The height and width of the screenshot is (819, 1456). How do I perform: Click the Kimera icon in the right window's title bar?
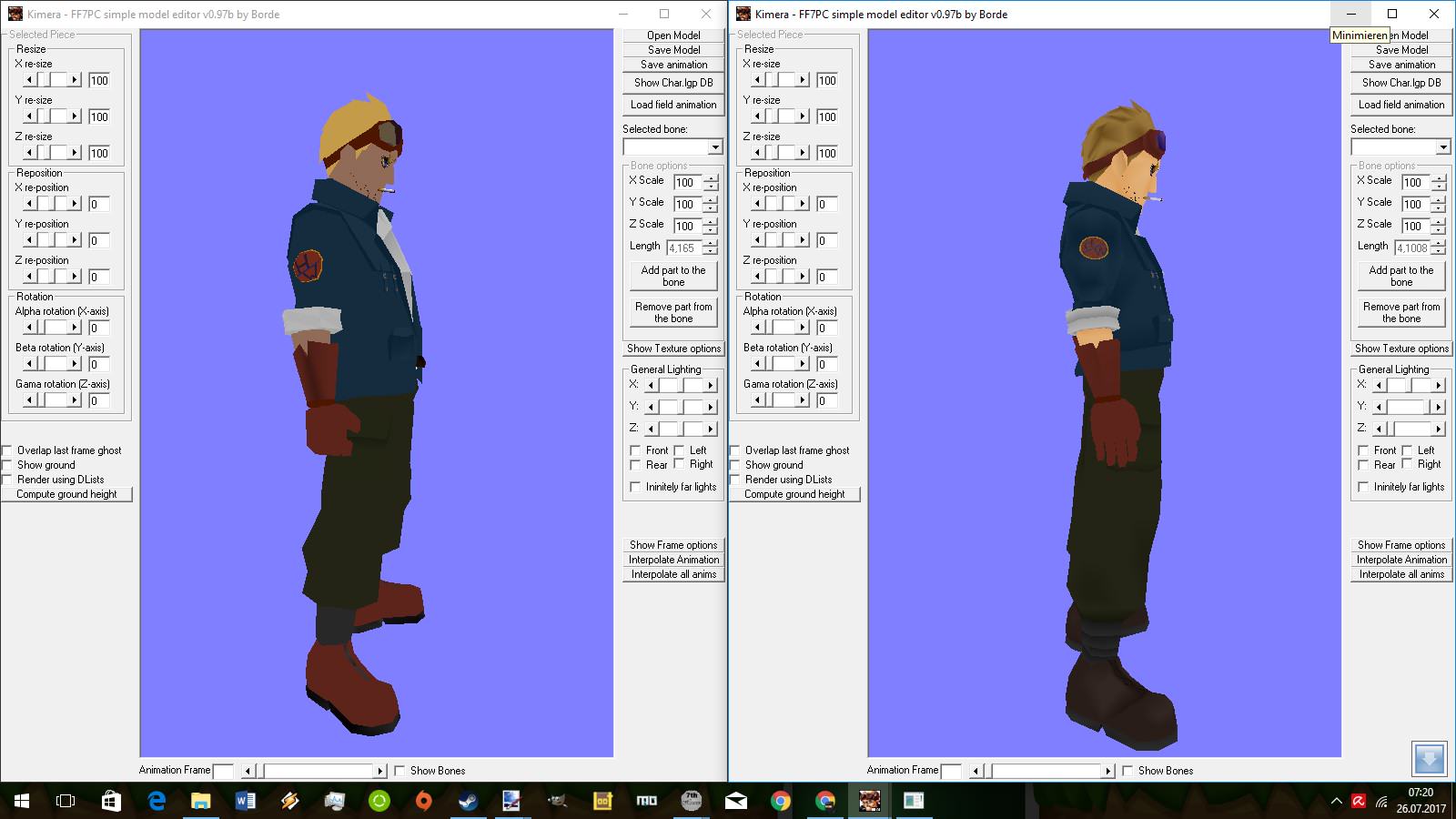point(743,14)
